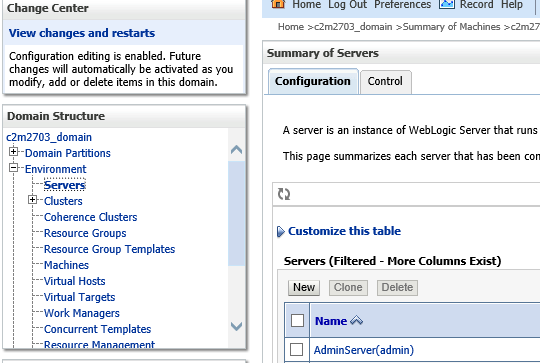Expand the Clusters tree node
This screenshot has width=540, height=363.
(x=33, y=200)
